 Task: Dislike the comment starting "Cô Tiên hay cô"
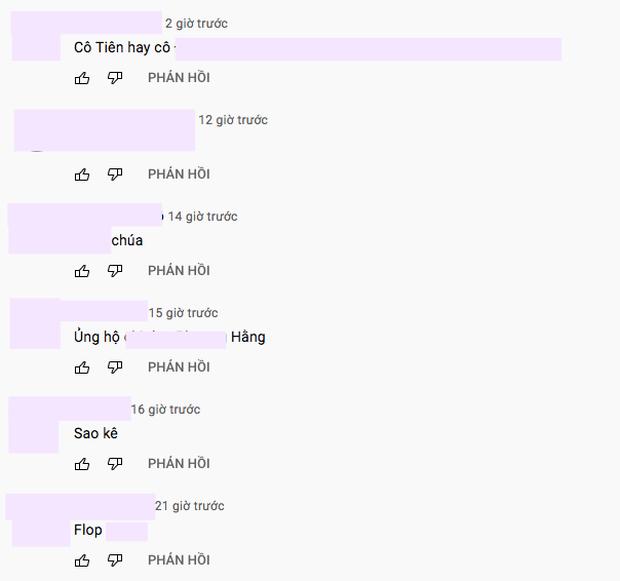tap(115, 78)
